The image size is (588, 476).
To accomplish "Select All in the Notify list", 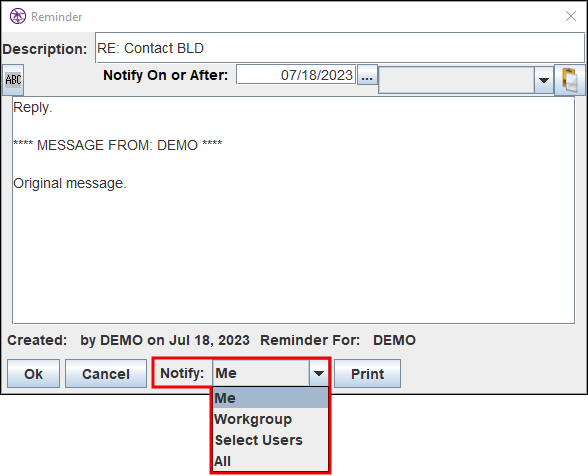I will (x=270, y=461).
